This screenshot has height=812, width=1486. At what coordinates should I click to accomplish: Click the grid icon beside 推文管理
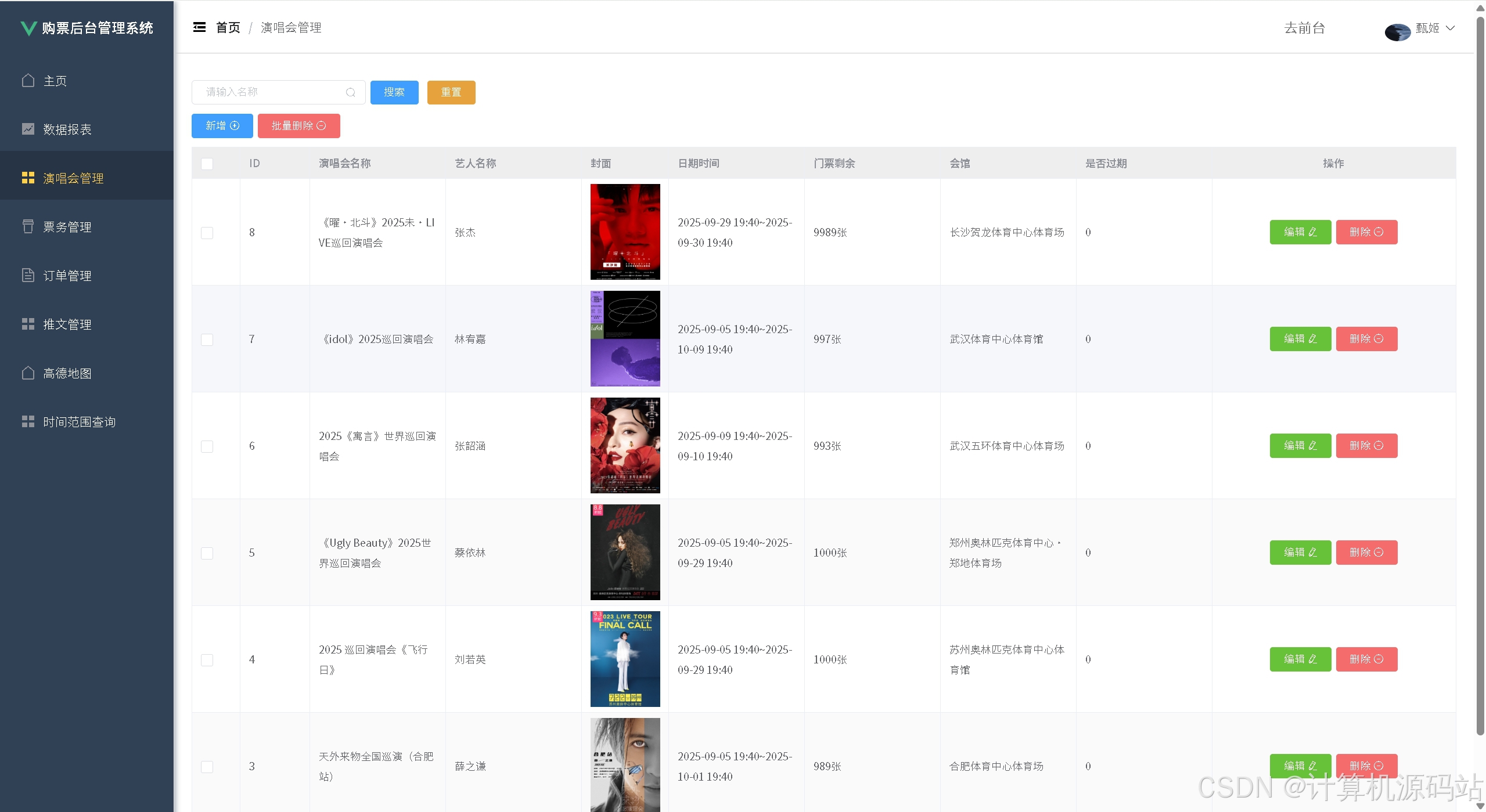(28, 324)
